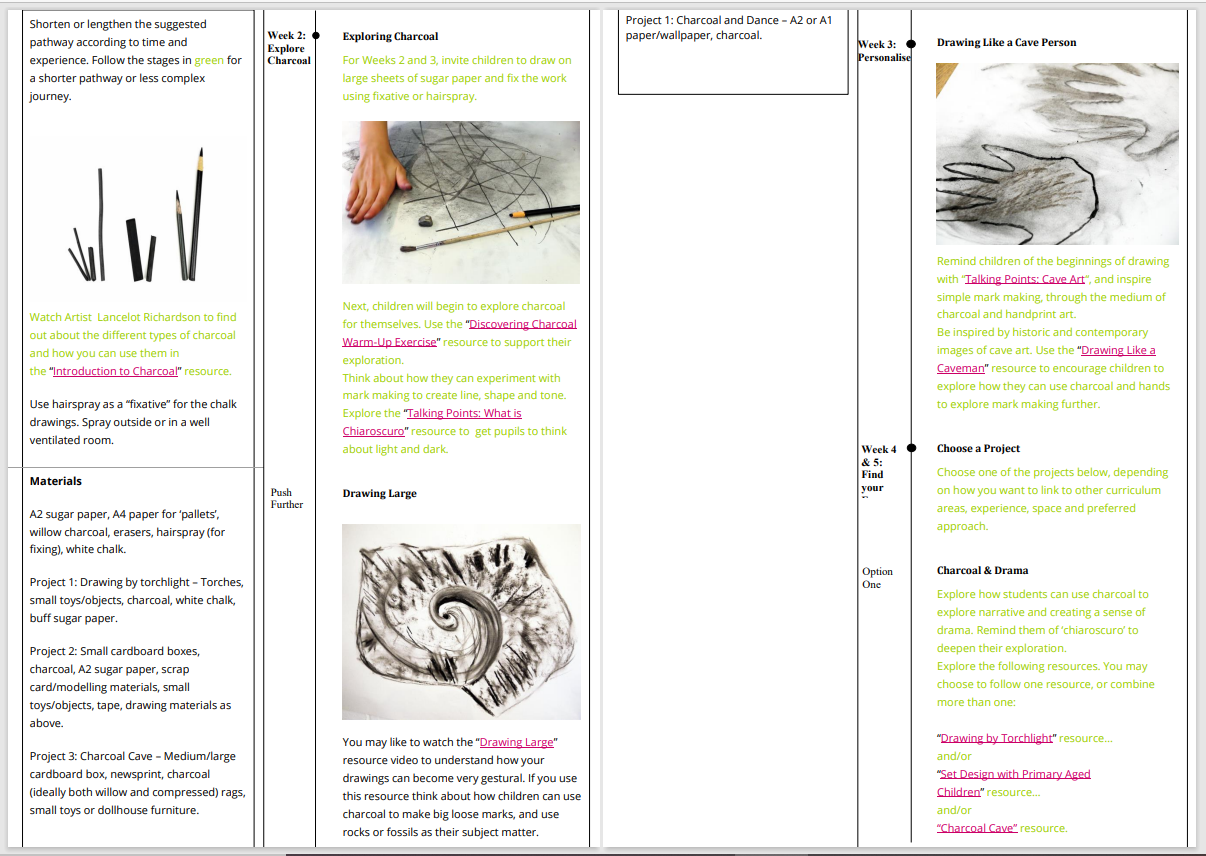The width and height of the screenshot is (1206, 856).
Task: Select the charcoal handprint outlines image
Action: (x=1057, y=154)
